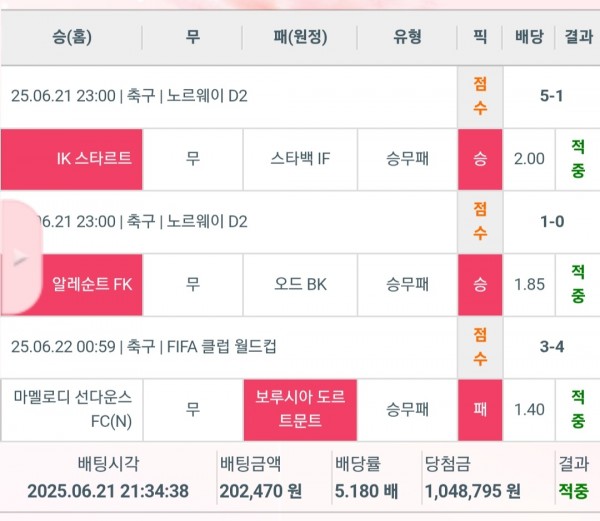Click the play arrow on left edge
The height and width of the screenshot is (521, 600).
click(x=18, y=257)
